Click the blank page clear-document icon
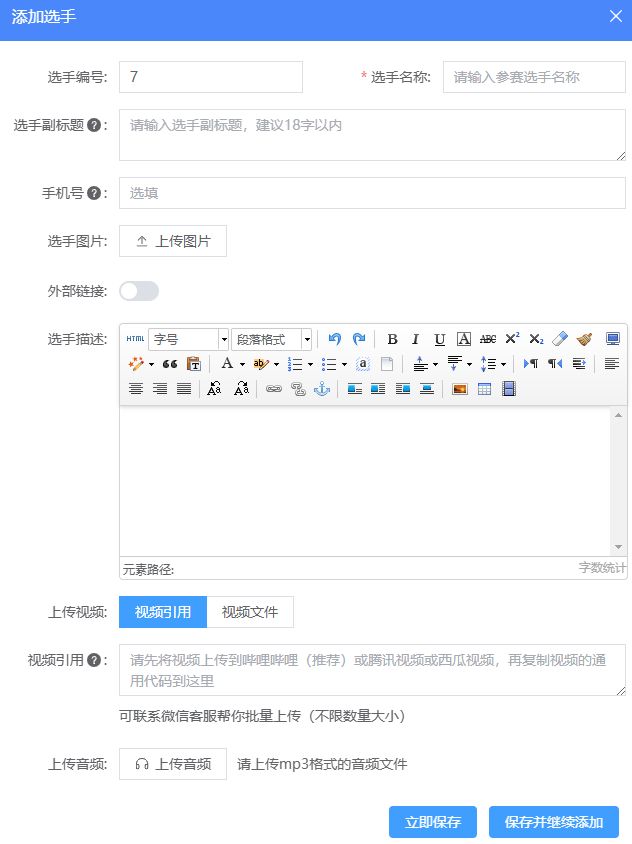This screenshot has width=632, height=844. tap(387, 364)
